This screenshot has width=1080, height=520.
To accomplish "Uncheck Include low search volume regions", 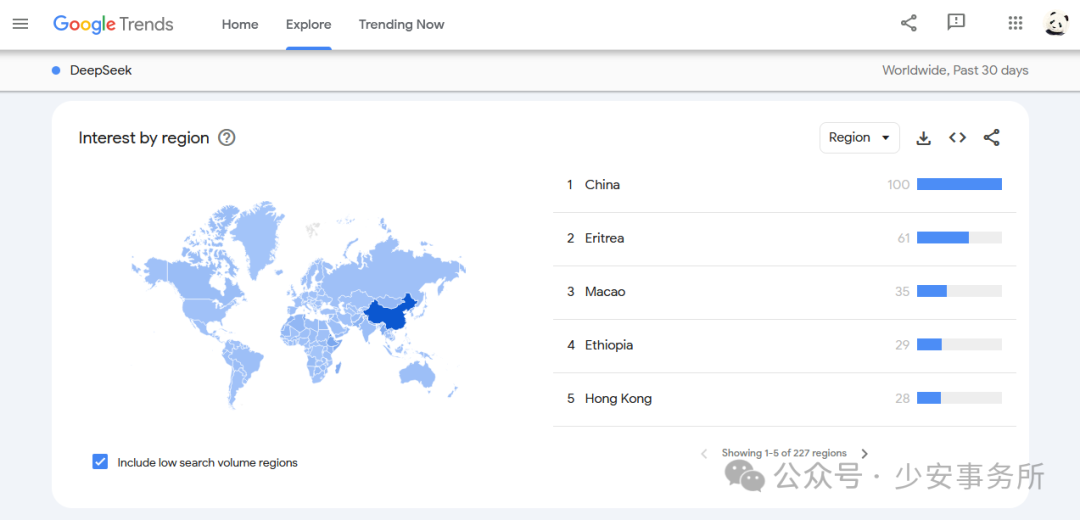I will click(x=100, y=462).
